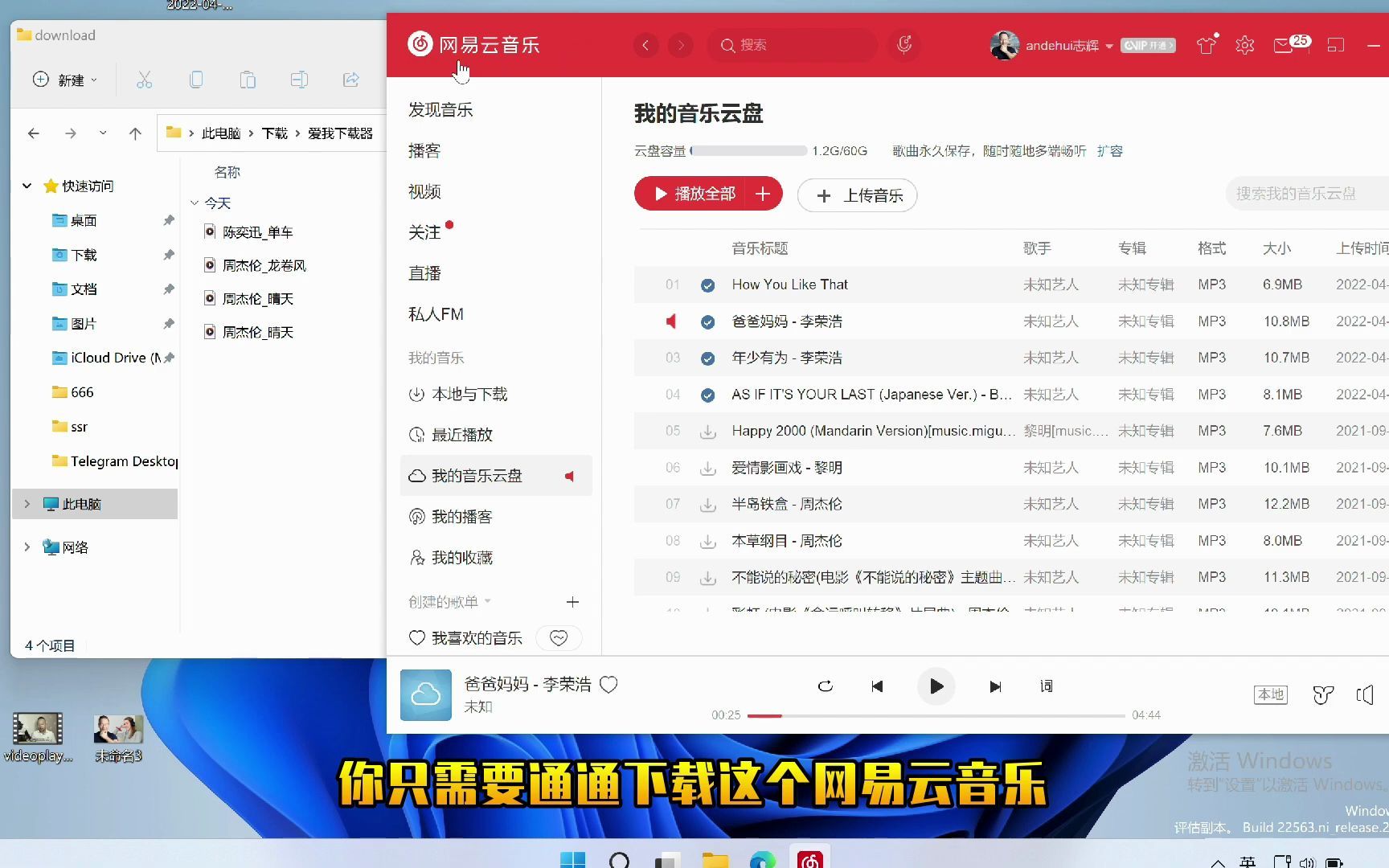Sort by 音乐标题 column header
This screenshot has width=1389, height=868.
(x=760, y=248)
